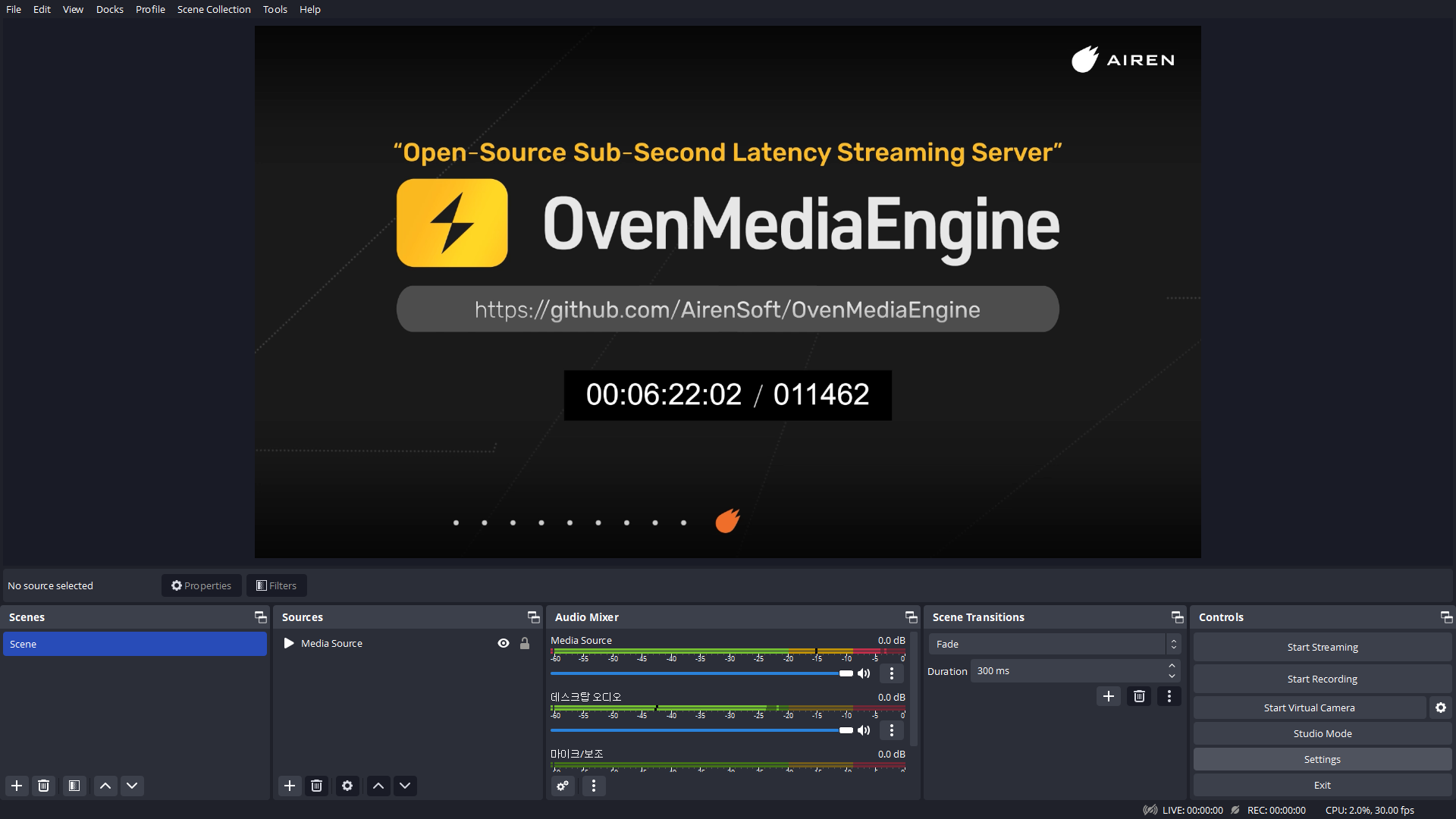Open the File menu

tap(14, 9)
